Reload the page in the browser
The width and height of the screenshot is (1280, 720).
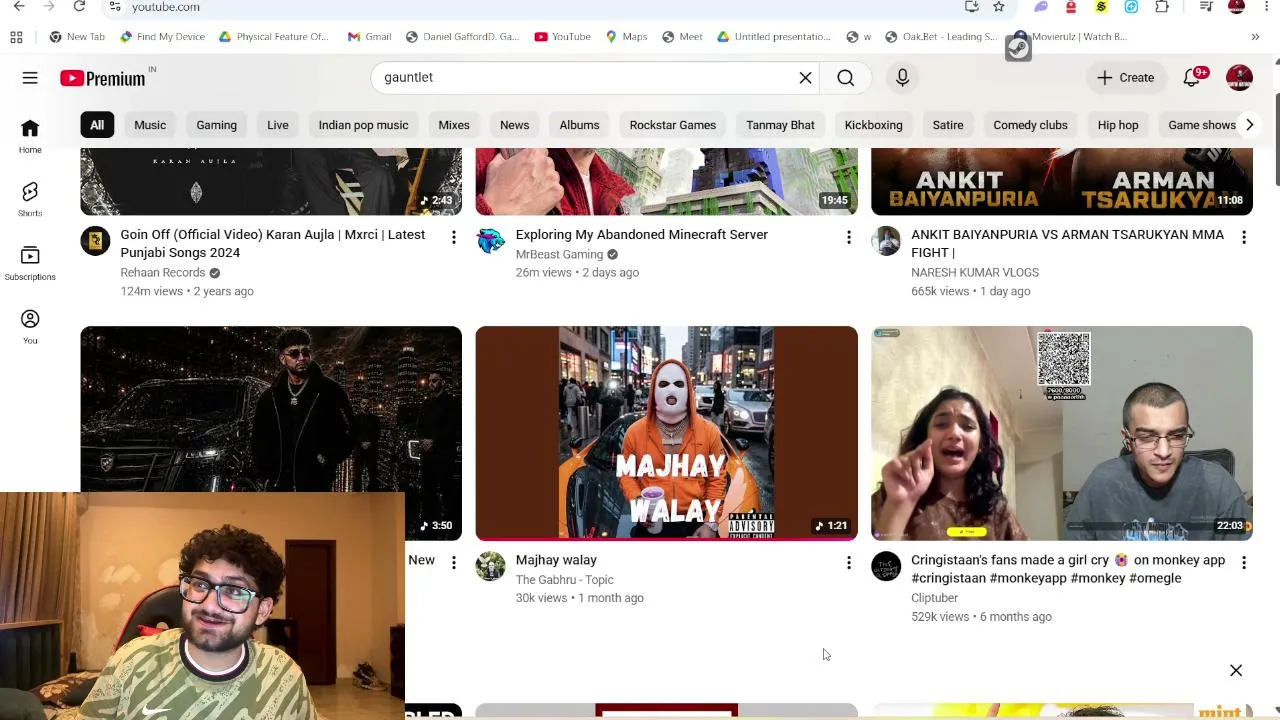coord(79,7)
